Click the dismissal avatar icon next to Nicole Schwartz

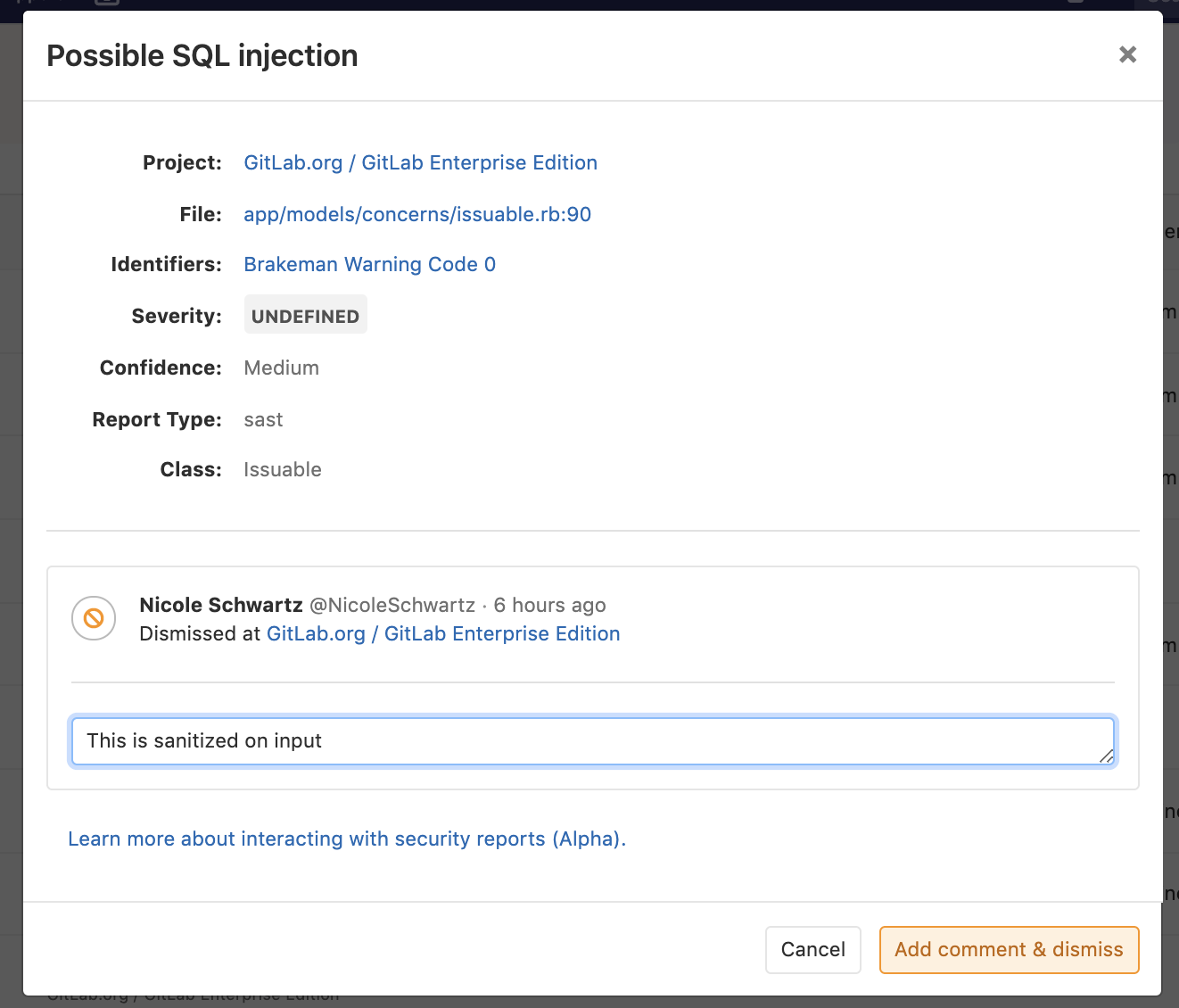pyautogui.click(x=93, y=618)
